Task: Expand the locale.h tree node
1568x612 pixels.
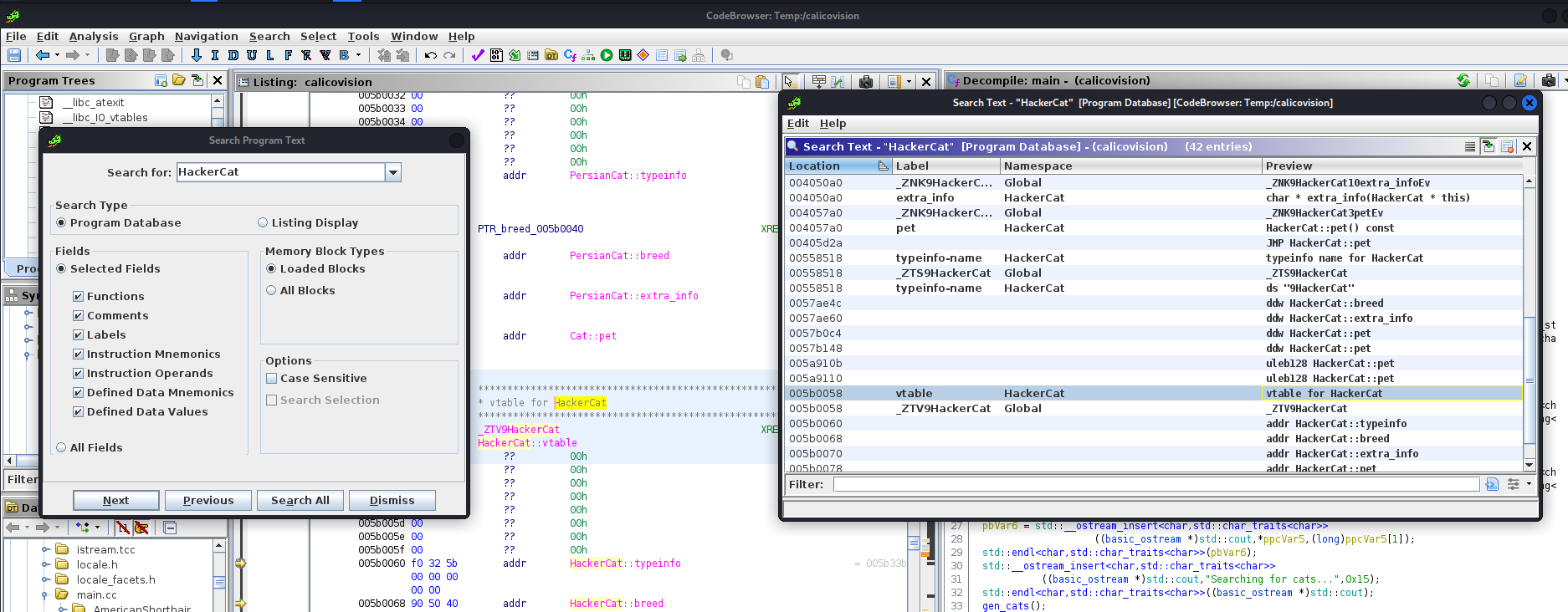Action: pos(45,564)
